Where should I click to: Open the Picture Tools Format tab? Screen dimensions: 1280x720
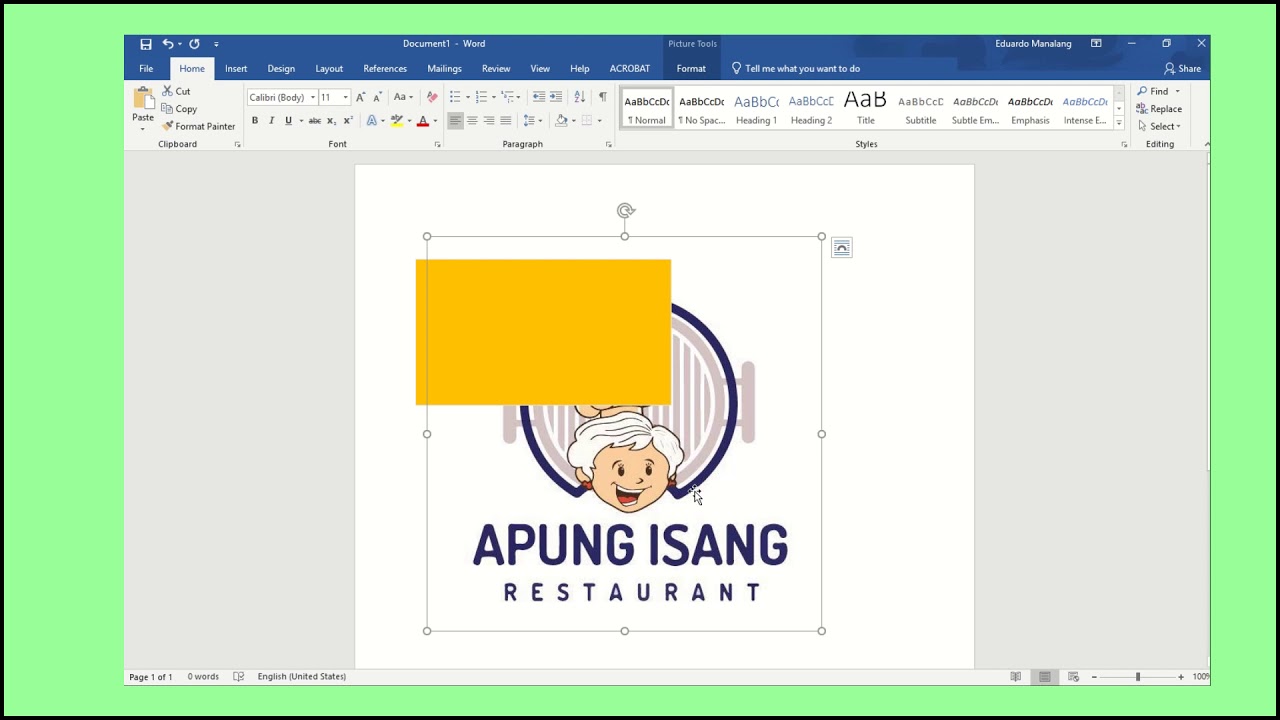tap(691, 69)
